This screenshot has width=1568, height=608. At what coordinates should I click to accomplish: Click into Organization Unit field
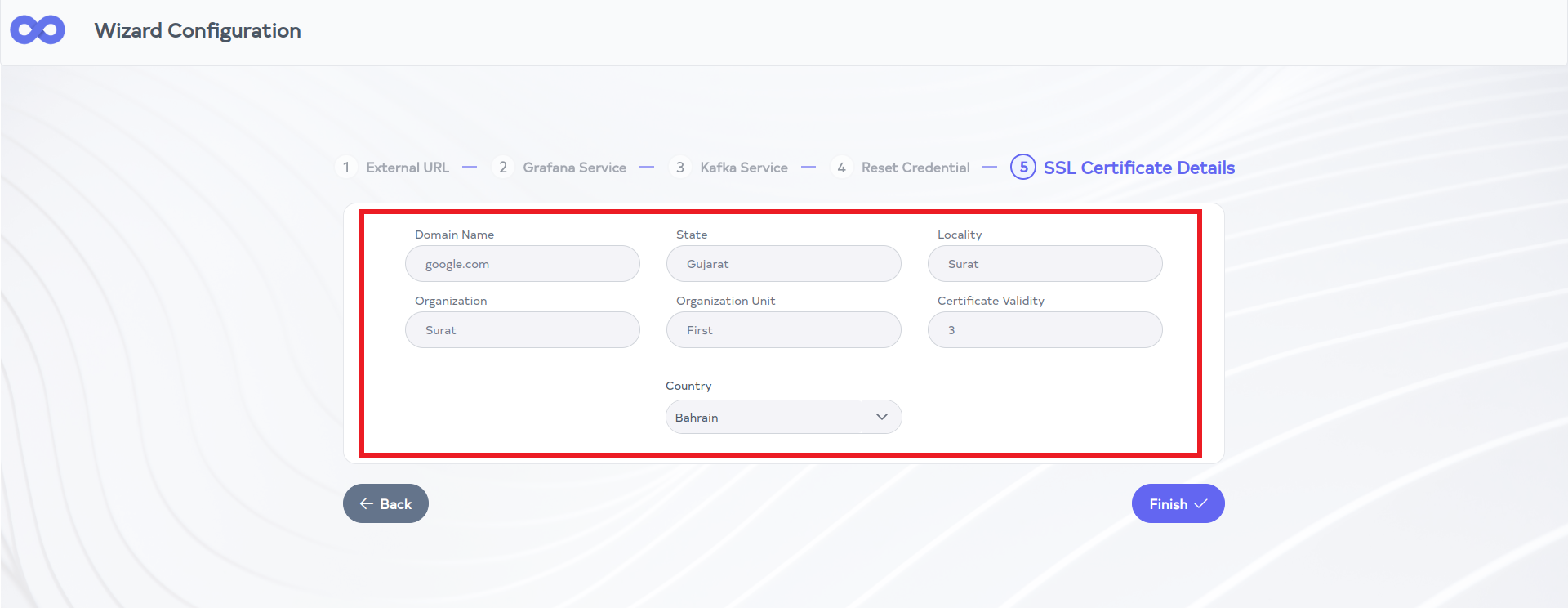point(784,330)
